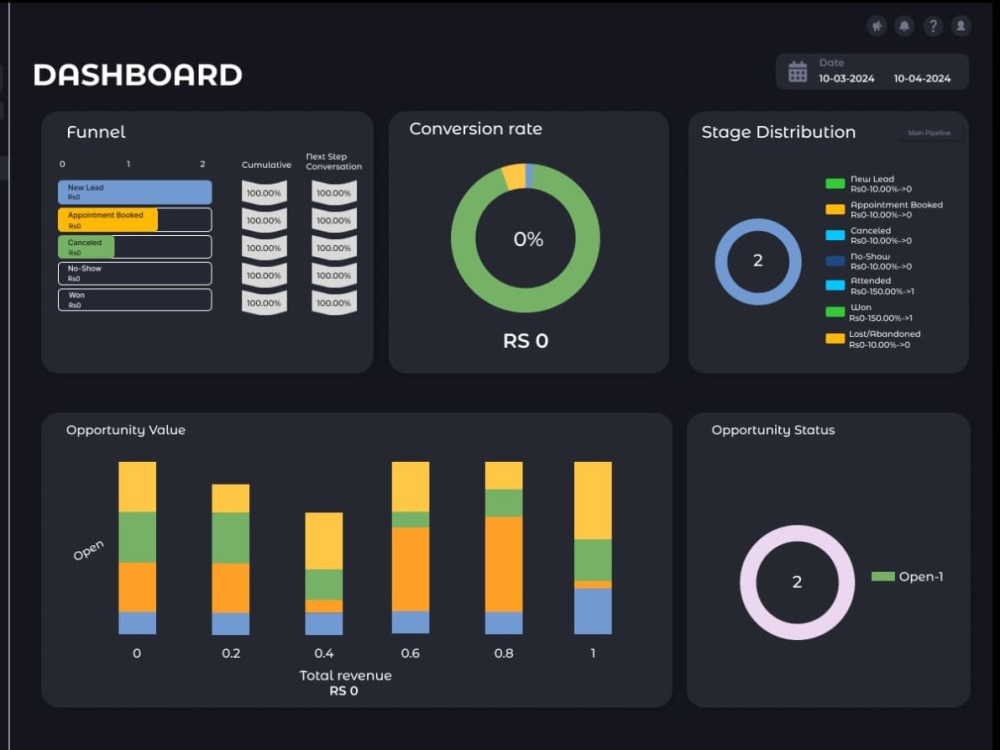Click the stacked bar at 0.8
Screen dimensions: 1000x750
click(503, 548)
